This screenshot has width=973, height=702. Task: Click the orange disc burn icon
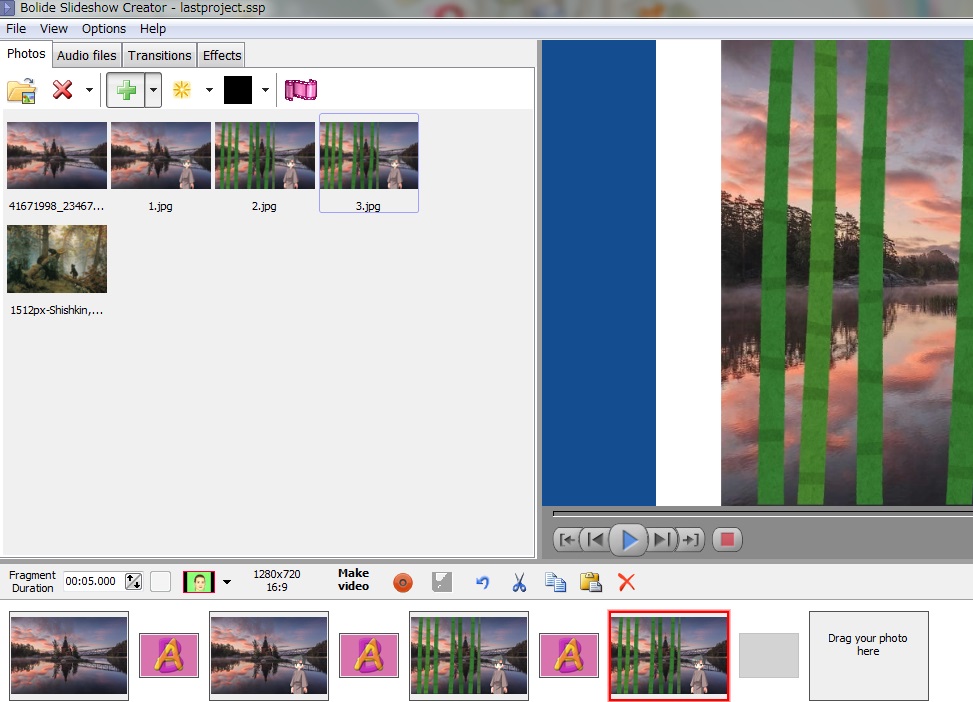tap(403, 582)
